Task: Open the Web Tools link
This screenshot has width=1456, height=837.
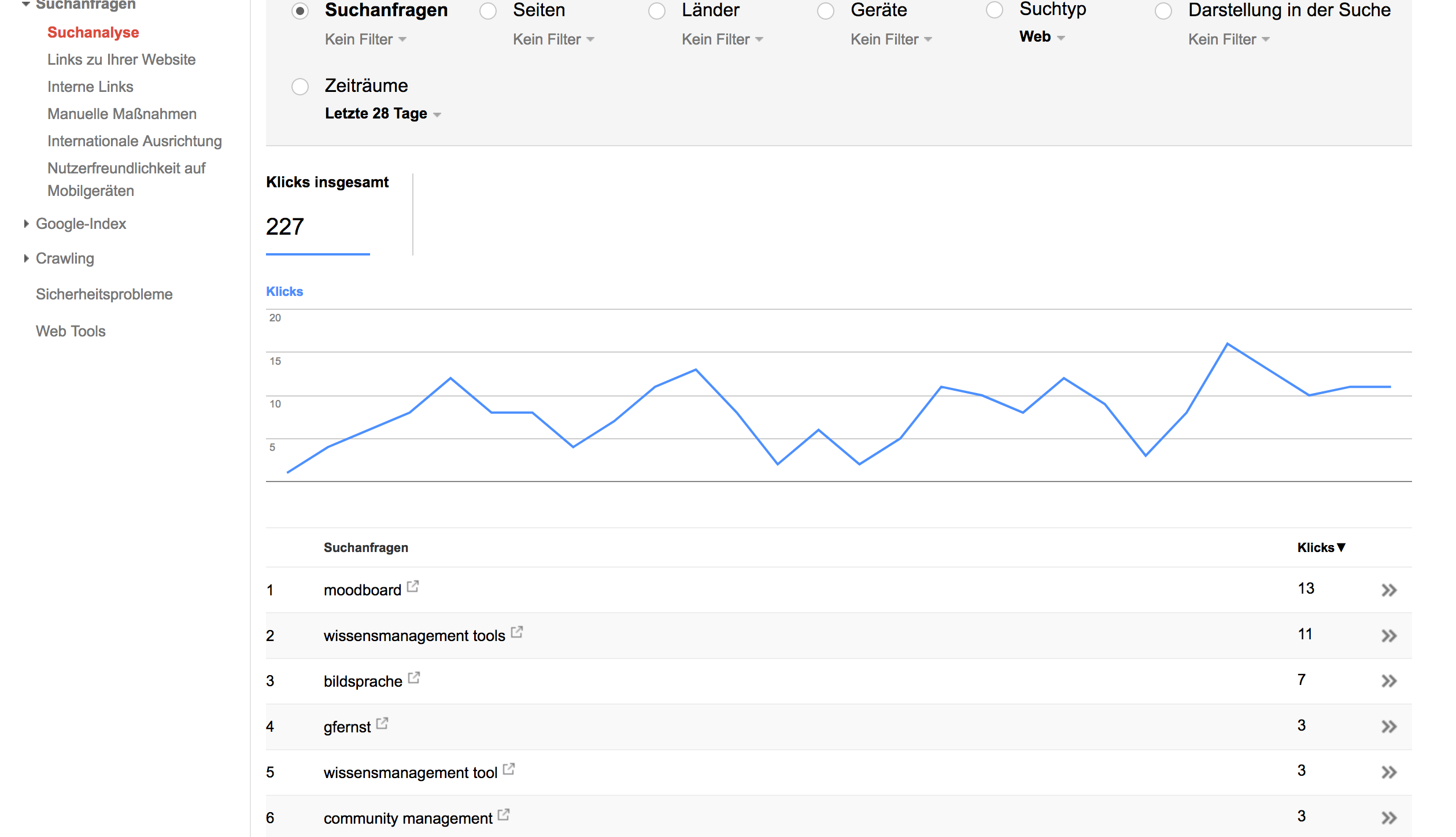Action: coord(71,331)
